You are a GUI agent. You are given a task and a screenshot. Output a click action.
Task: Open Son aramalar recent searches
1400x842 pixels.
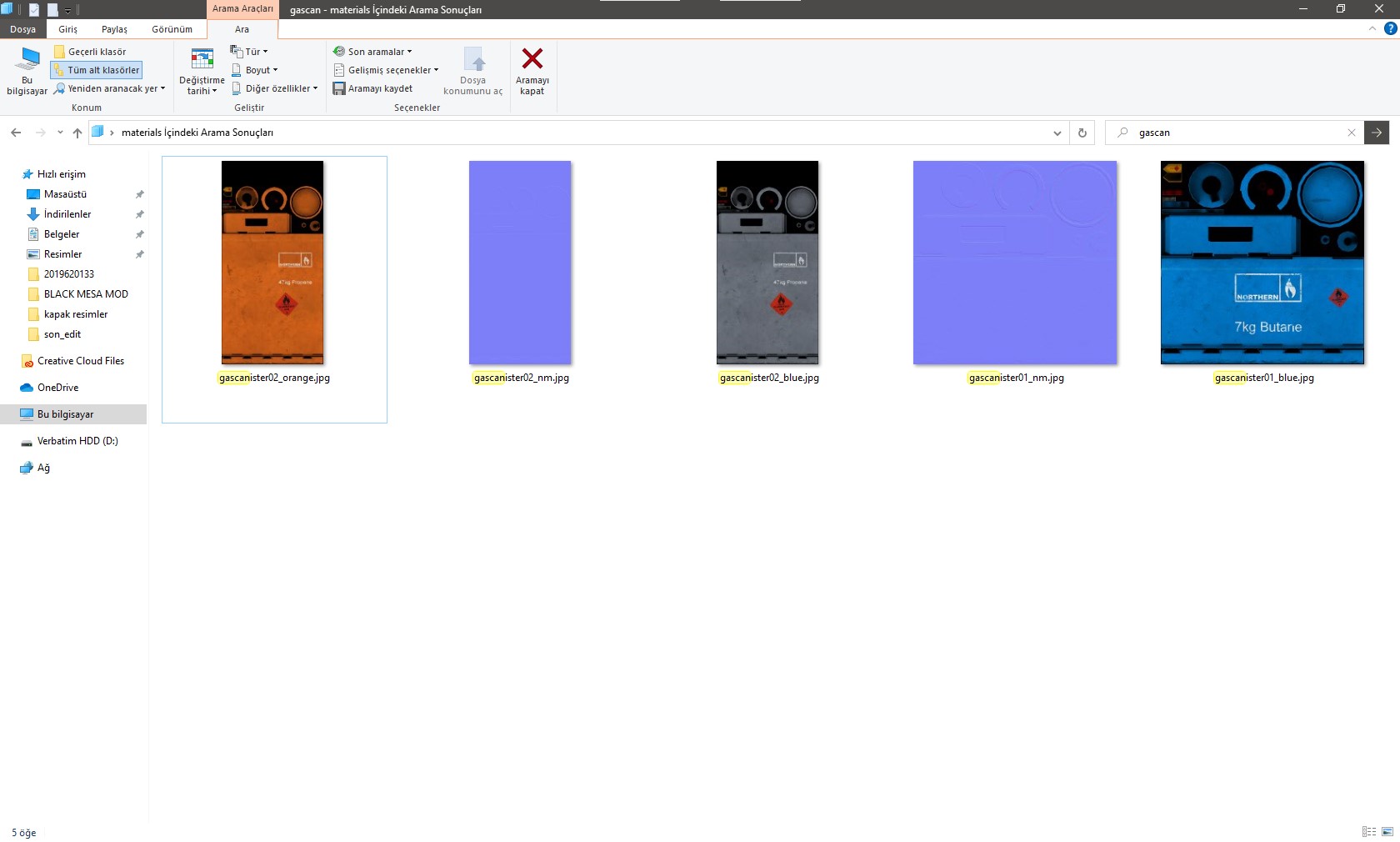372,52
